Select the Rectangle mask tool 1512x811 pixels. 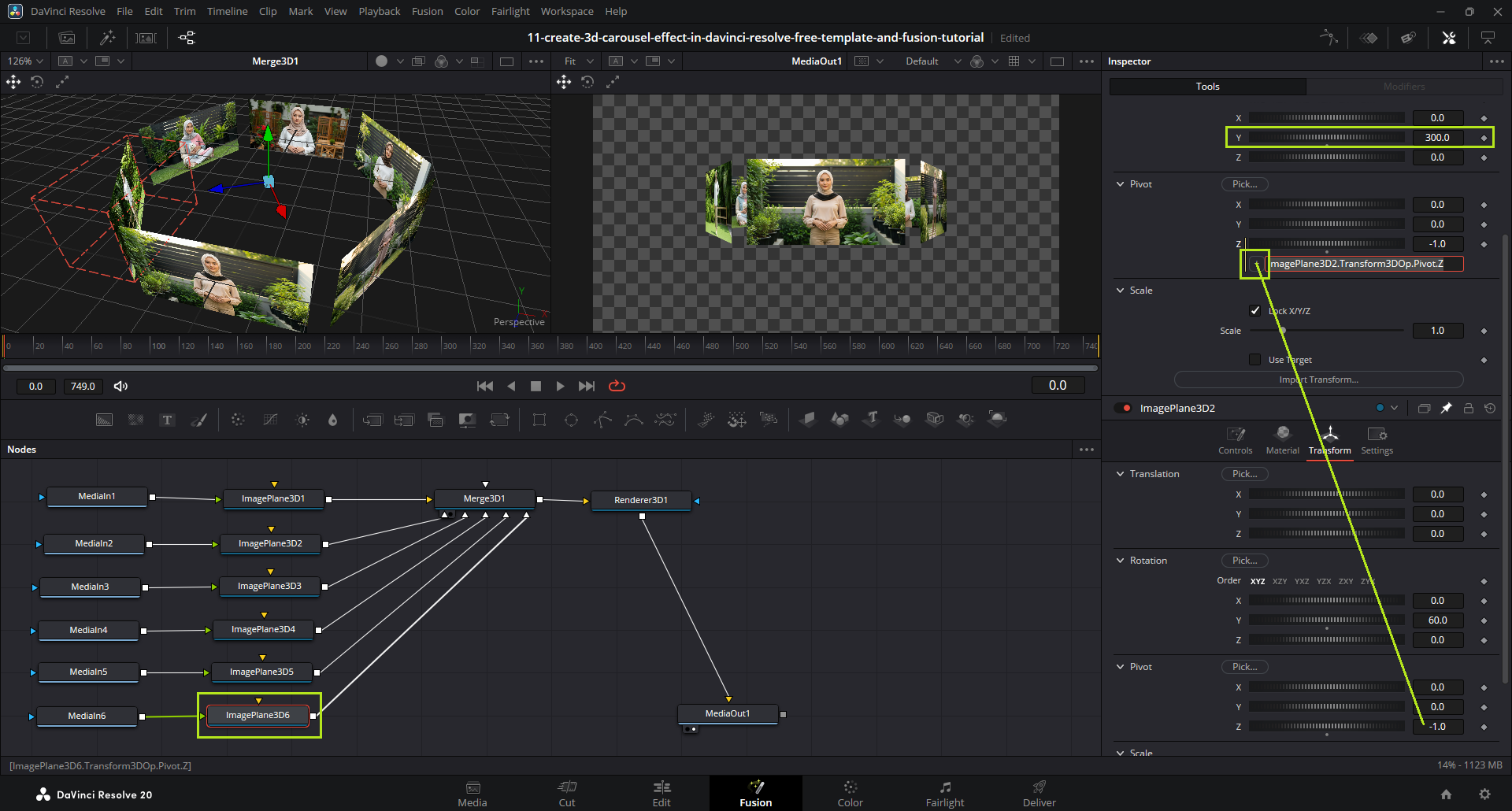[539, 420]
